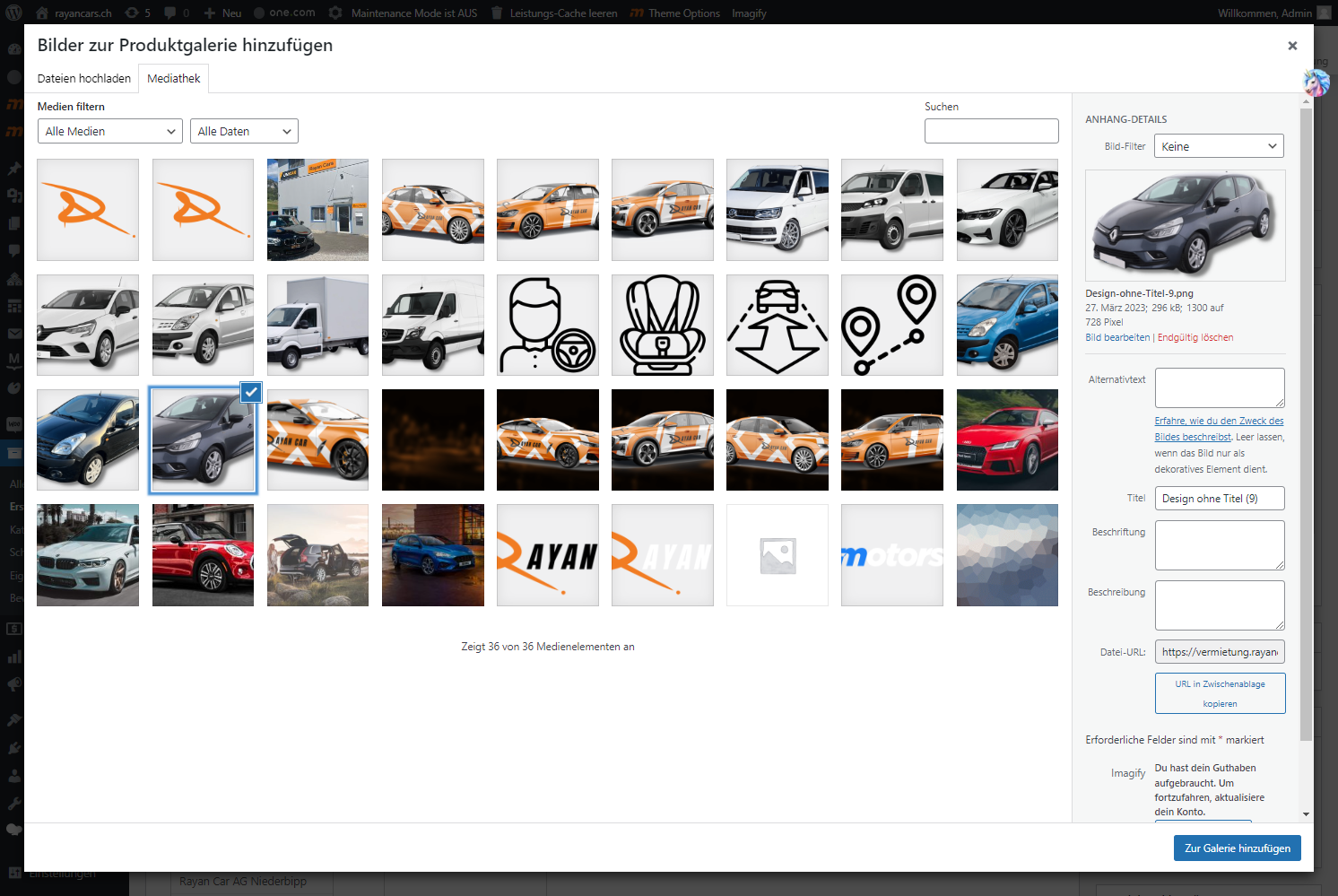Open the Imagify admin bar menu

click(749, 13)
